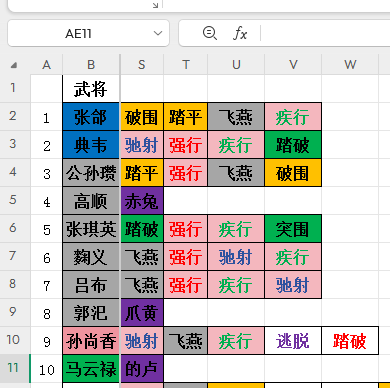Click green 踏破 cell in 张琪英 row

142,229
